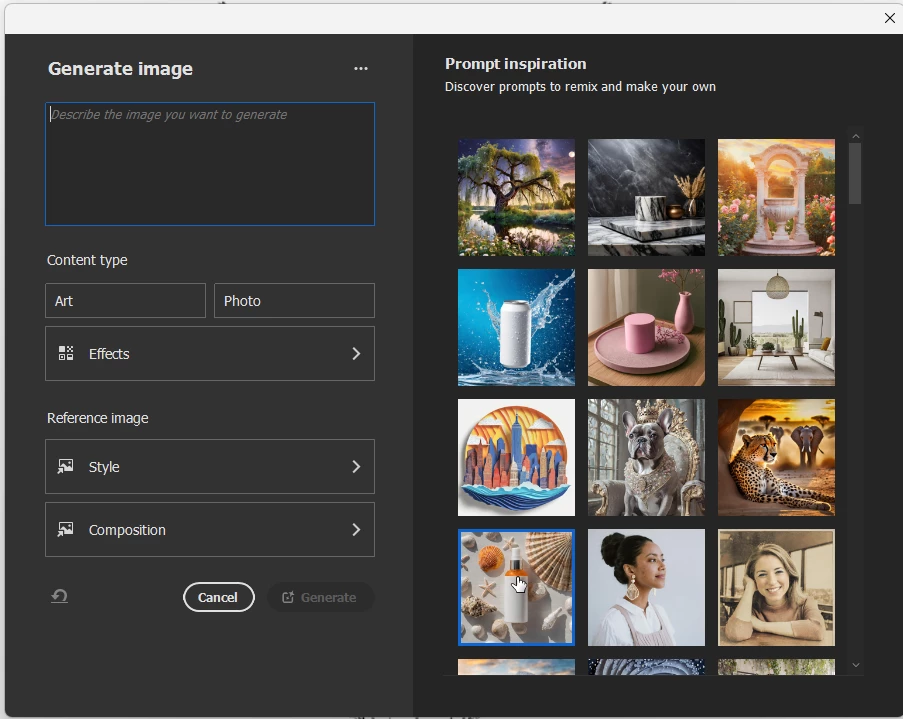Close the Generate image dialog
Viewport: 903px width, 719px height.
(x=889, y=18)
